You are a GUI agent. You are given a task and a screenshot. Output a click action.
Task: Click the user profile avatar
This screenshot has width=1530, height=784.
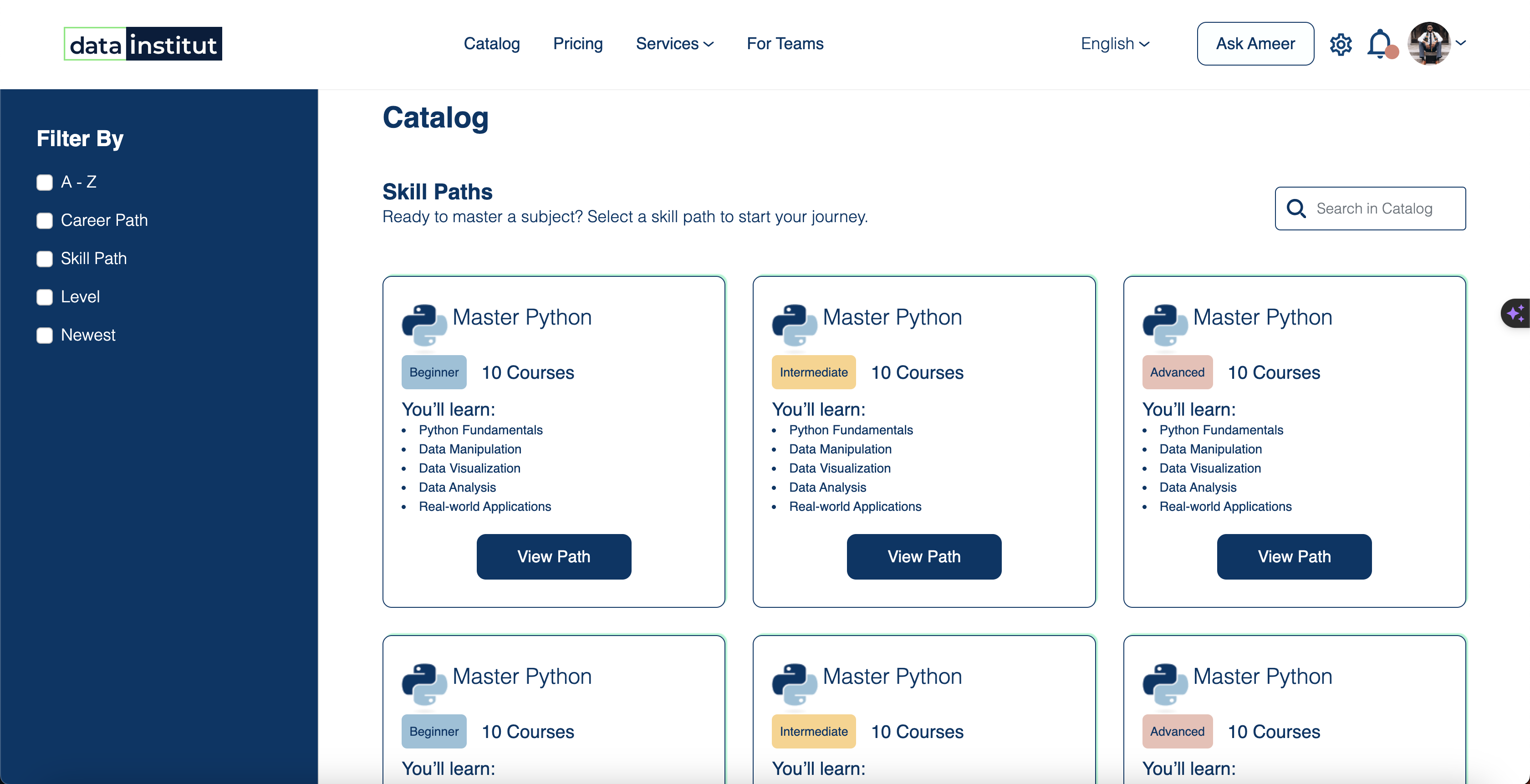pyautogui.click(x=1429, y=43)
